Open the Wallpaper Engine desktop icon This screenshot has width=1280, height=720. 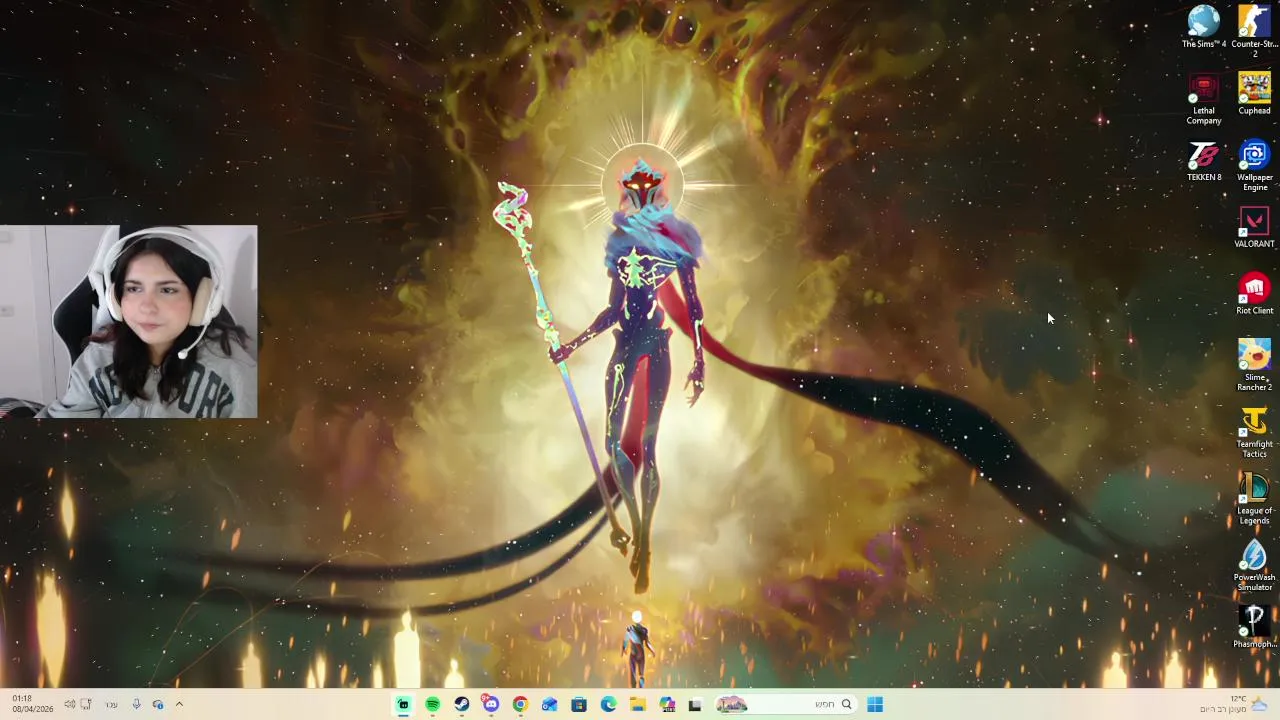click(x=1255, y=166)
